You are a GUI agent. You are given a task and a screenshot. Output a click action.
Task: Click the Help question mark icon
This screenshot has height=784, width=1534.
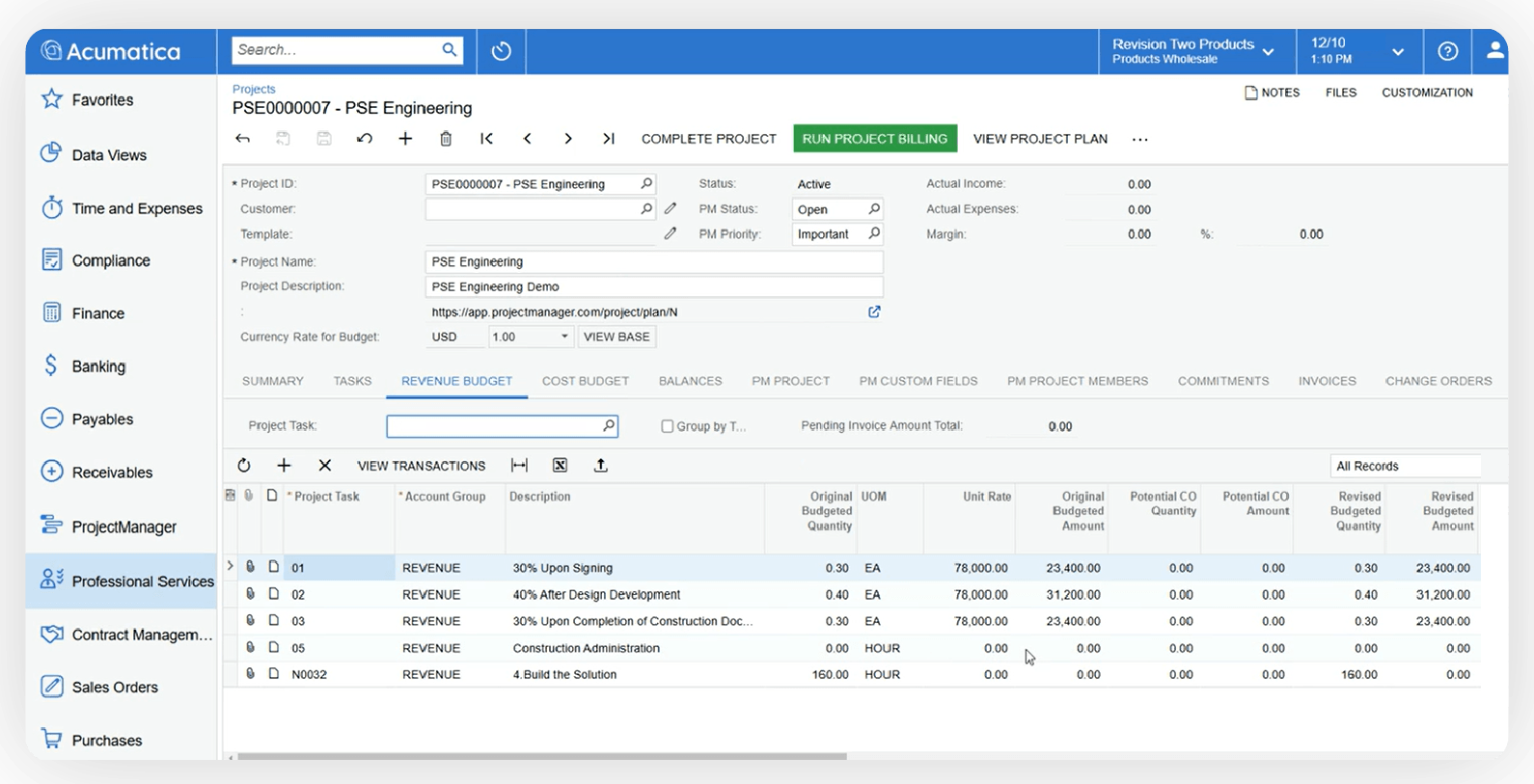[x=1447, y=52]
